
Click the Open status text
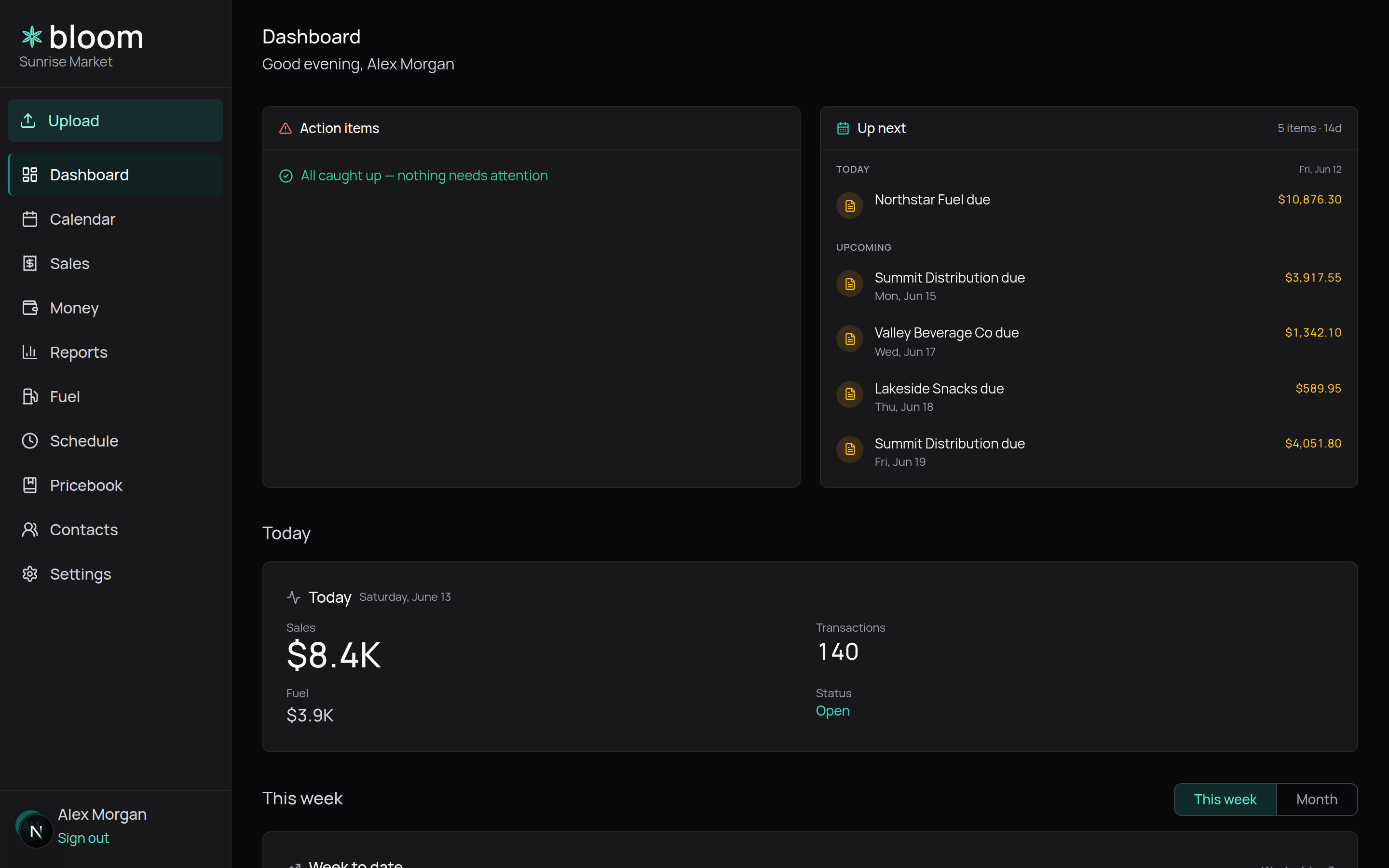point(832,711)
